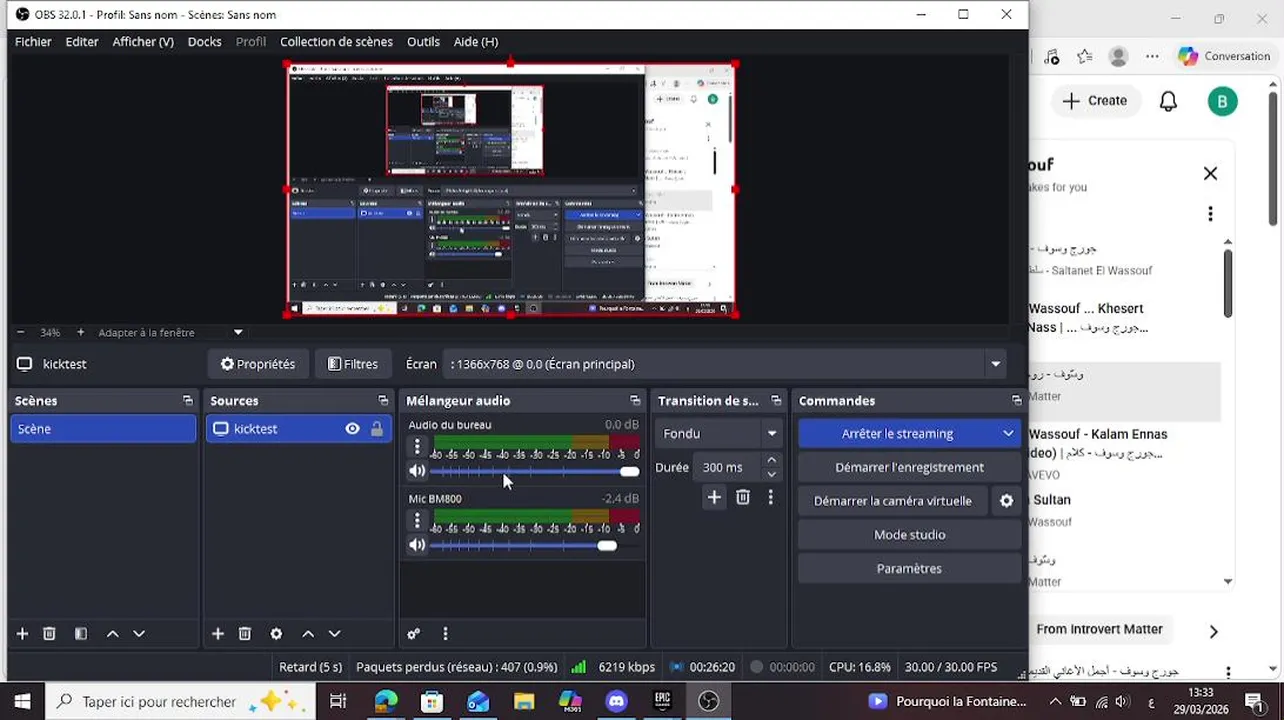Remove the transition with the trash icon
The image size is (1284, 720).
[x=743, y=497]
